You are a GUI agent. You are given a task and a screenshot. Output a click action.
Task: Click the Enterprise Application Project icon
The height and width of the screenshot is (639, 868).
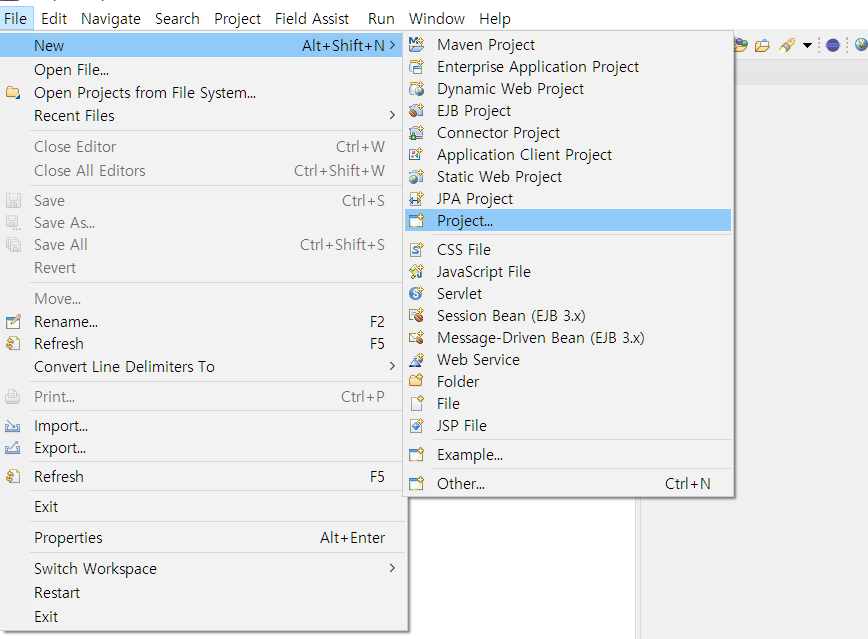416,66
